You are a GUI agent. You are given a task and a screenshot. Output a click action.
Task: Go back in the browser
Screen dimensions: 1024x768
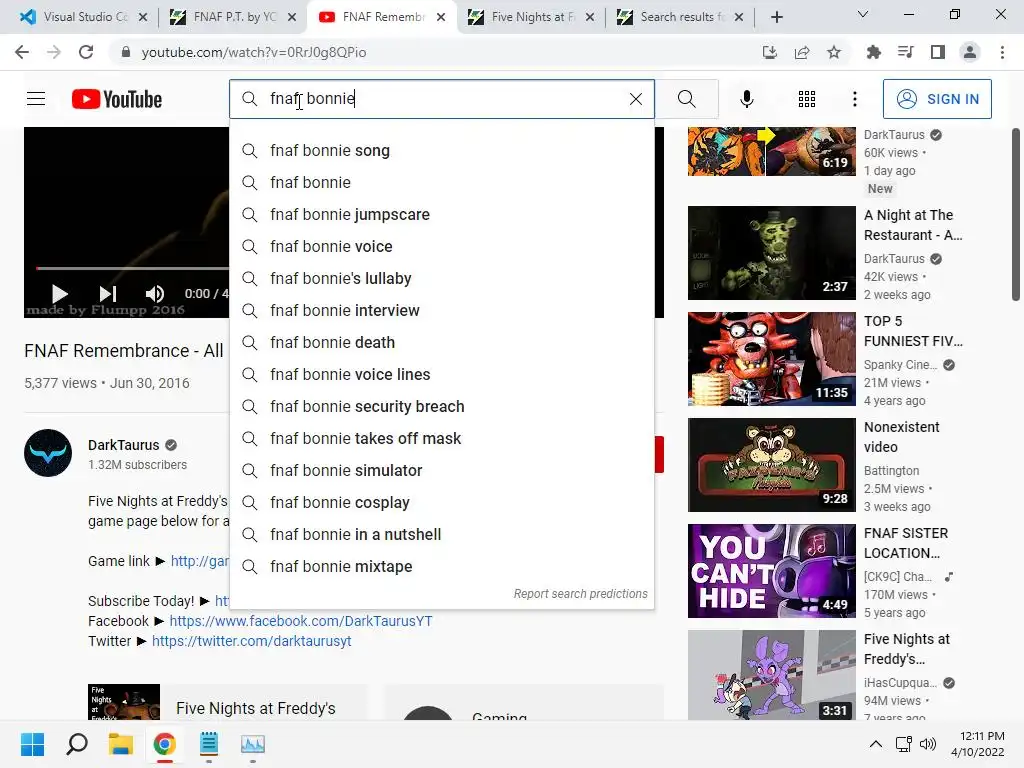tap(22, 52)
